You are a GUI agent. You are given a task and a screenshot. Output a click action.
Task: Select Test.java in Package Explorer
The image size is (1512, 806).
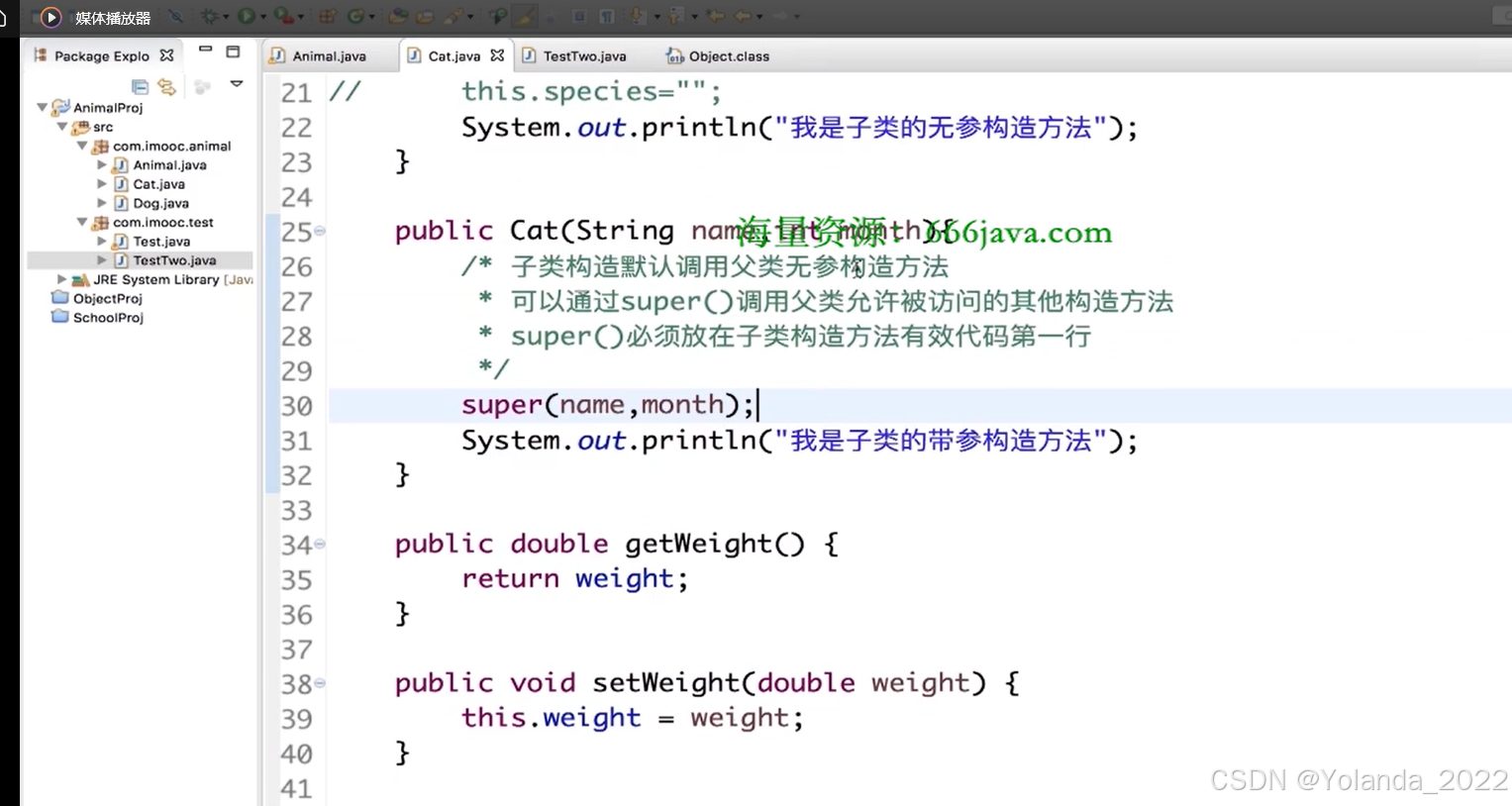161,241
